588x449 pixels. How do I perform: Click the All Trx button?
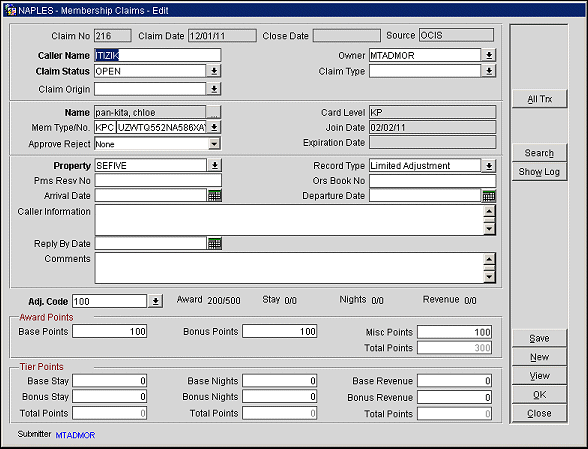tap(539, 99)
